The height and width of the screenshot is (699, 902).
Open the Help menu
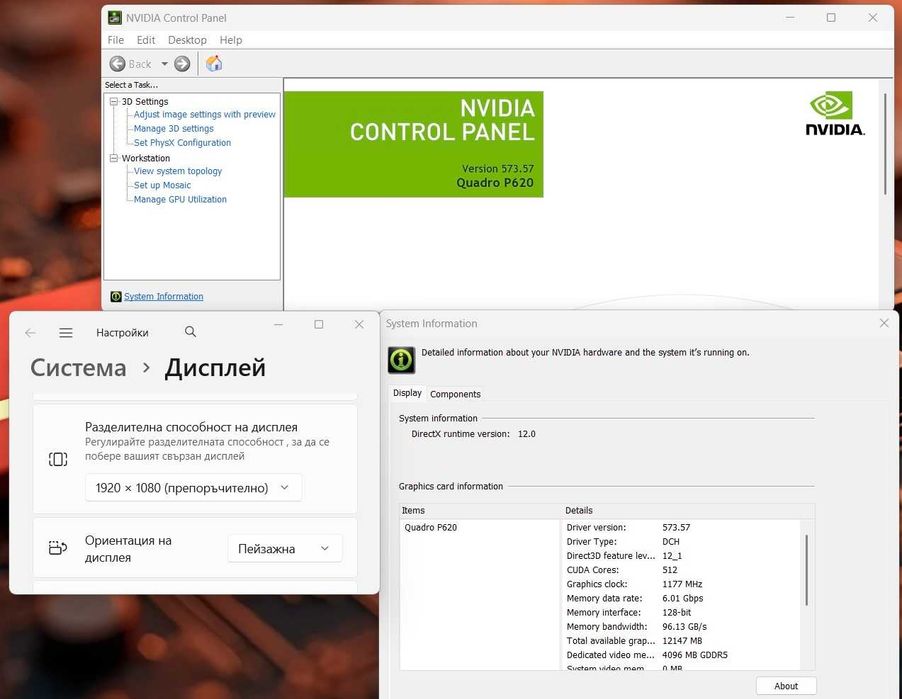pyautogui.click(x=231, y=40)
